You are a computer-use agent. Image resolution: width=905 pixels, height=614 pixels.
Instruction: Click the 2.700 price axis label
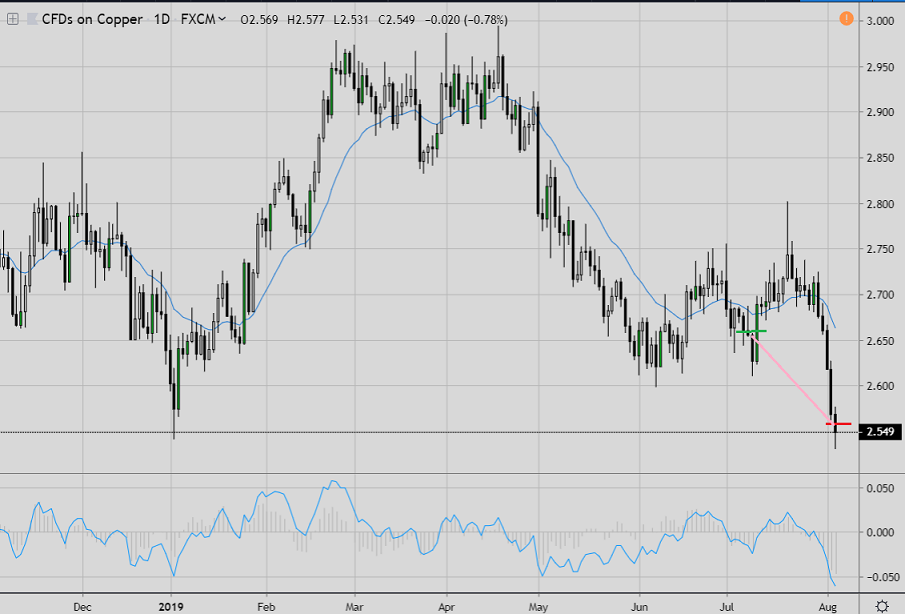[881, 295]
